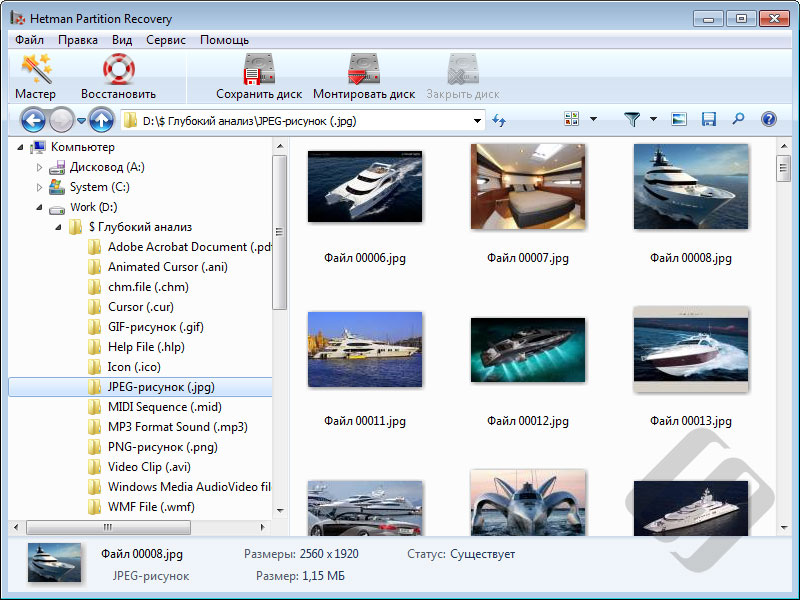Viewport: 800px width, 600px height.
Task: Click Сохранить диск toolbar icon
Action: (x=259, y=77)
